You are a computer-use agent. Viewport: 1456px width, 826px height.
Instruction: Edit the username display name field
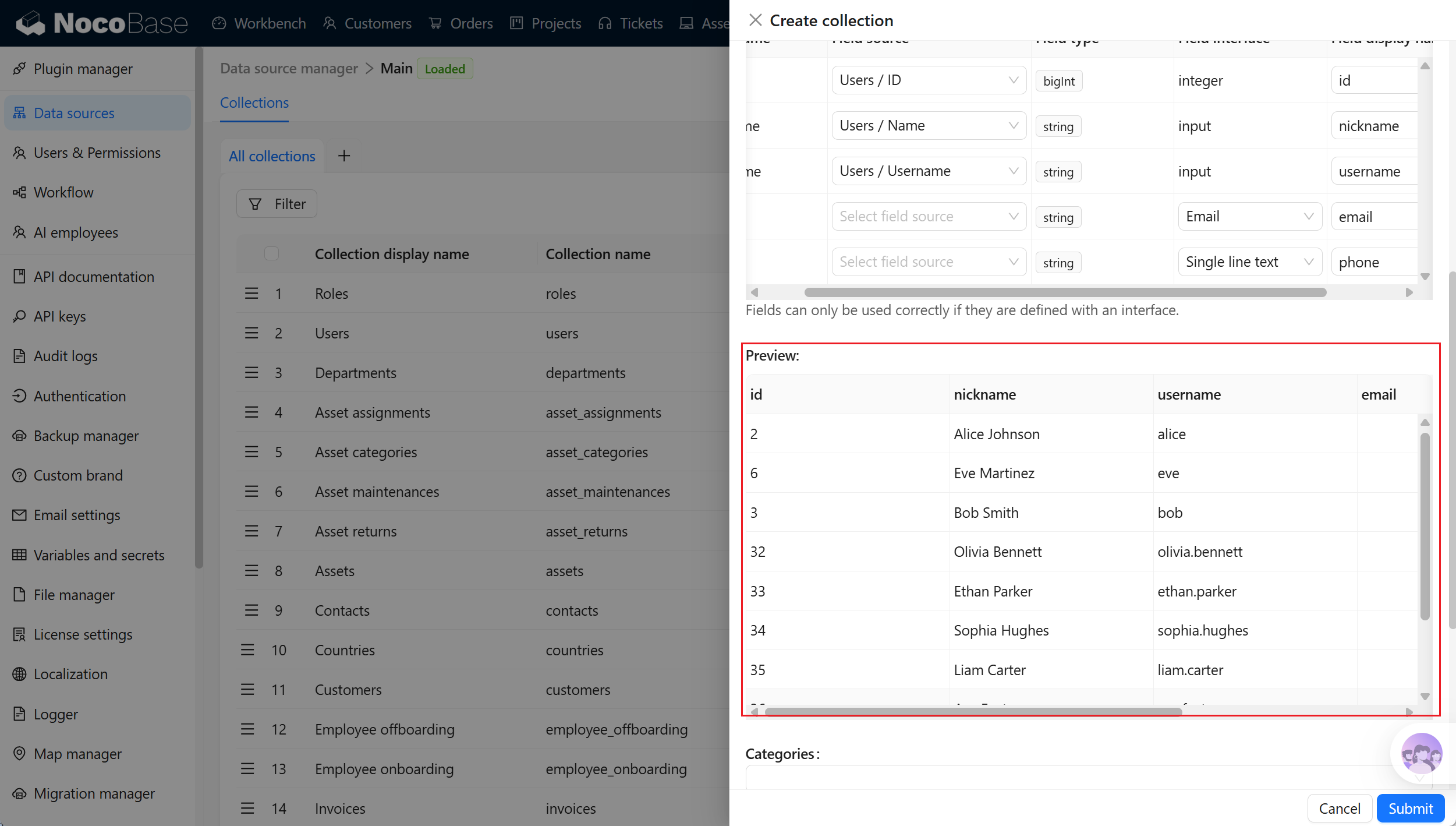coord(1374,171)
